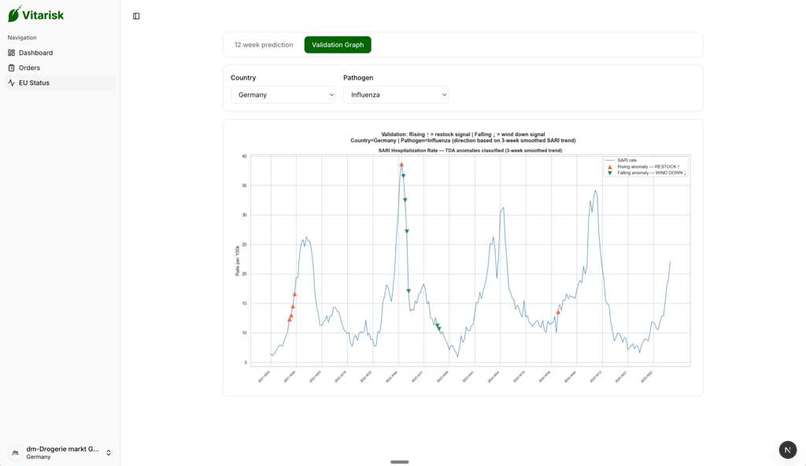Screen dimensions: 806x466
Task: Open Orders in the navigation
Action: tap(60, 68)
